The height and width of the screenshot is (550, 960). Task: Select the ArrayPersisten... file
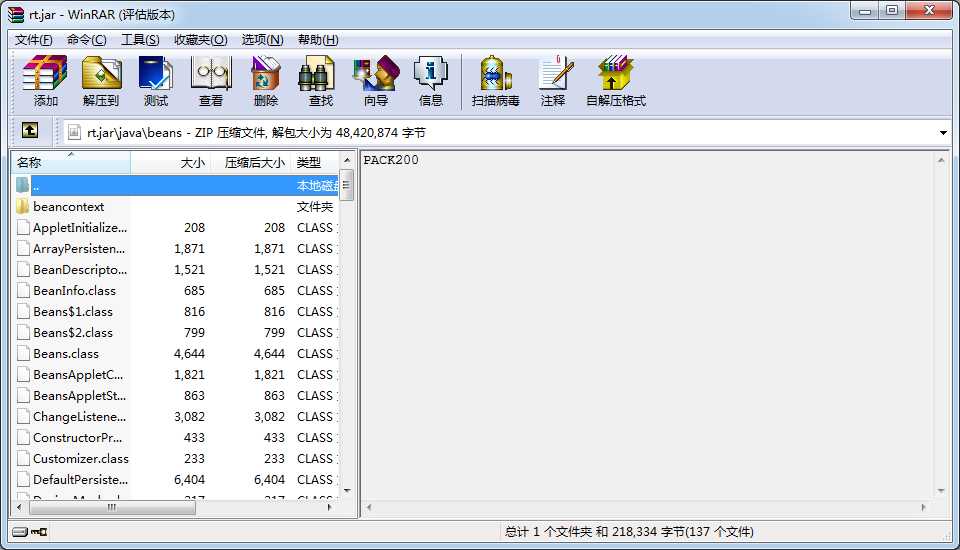click(176, 249)
